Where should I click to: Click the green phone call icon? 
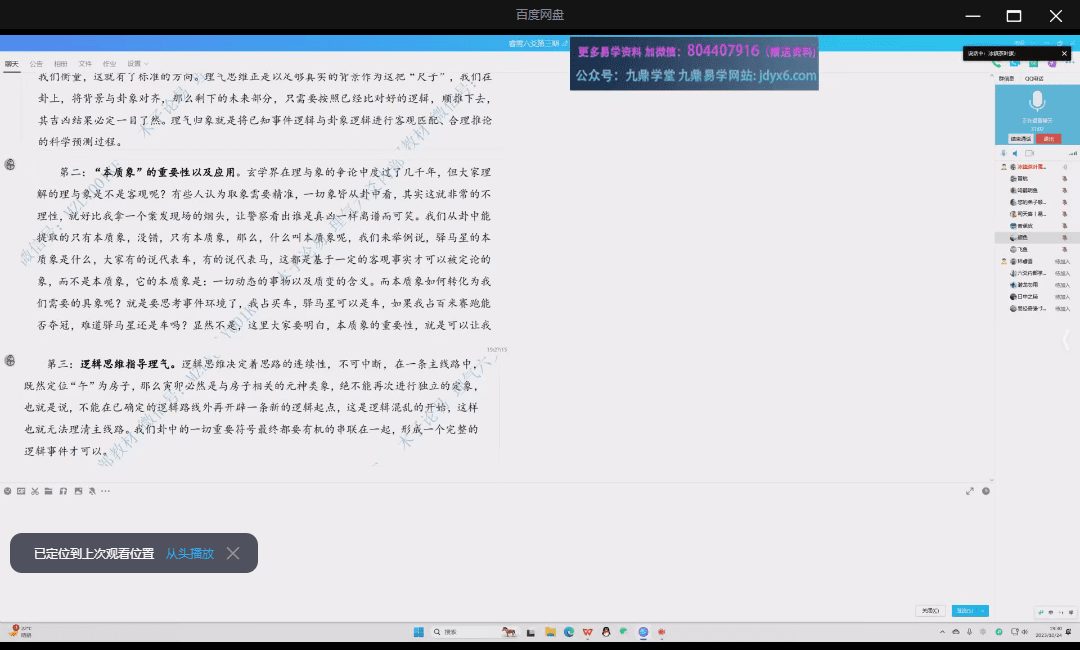tap(997, 63)
